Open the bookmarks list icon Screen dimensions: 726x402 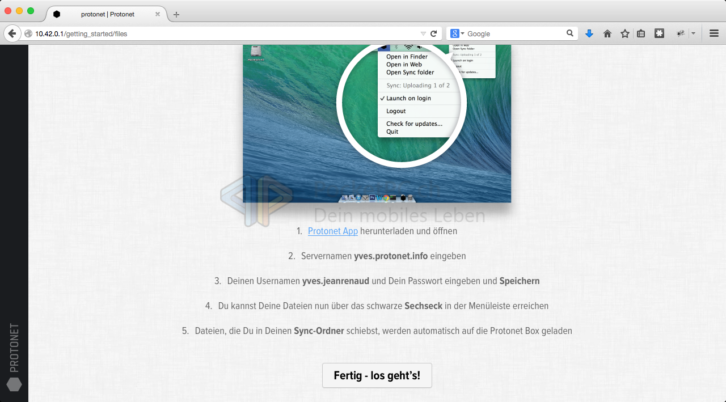point(642,33)
